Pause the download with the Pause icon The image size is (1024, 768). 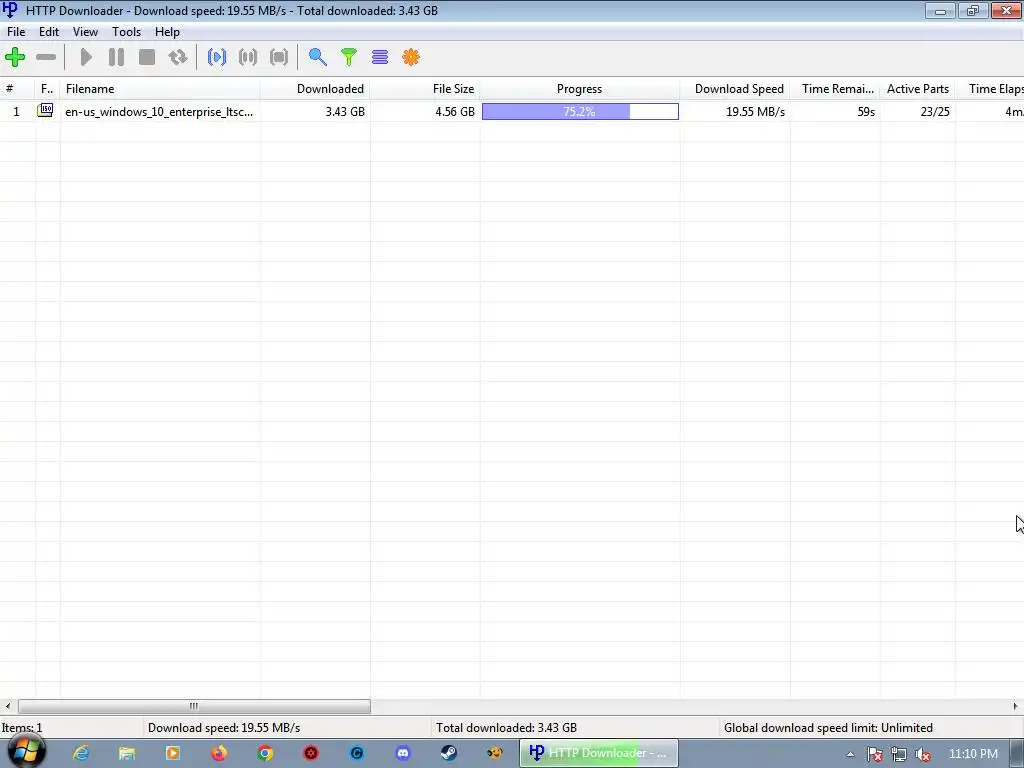pyautogui.click(x=116, y=57)
